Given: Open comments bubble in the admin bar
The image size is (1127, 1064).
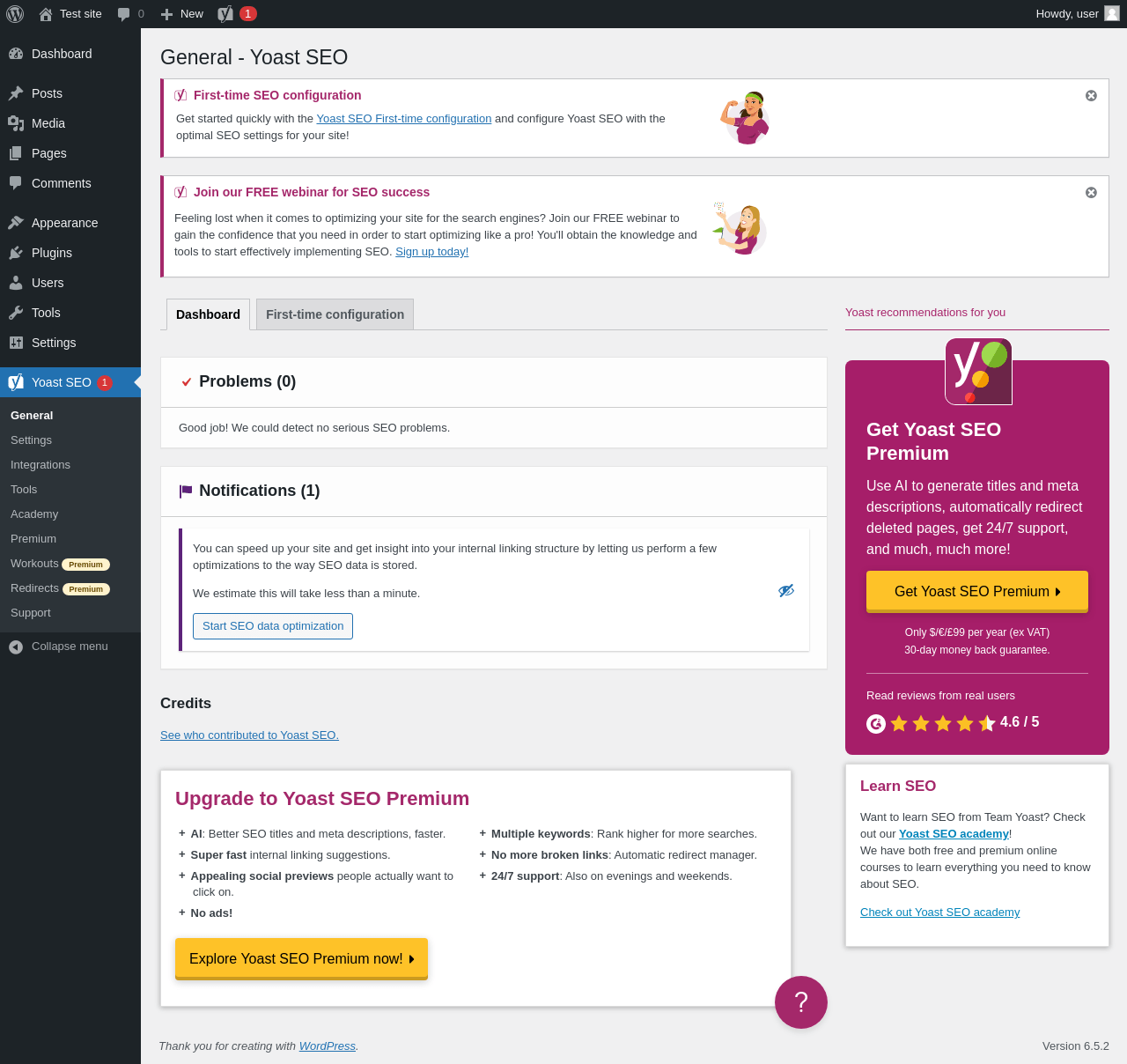Looking at the screenshot, I should click(x=124, y=14).
